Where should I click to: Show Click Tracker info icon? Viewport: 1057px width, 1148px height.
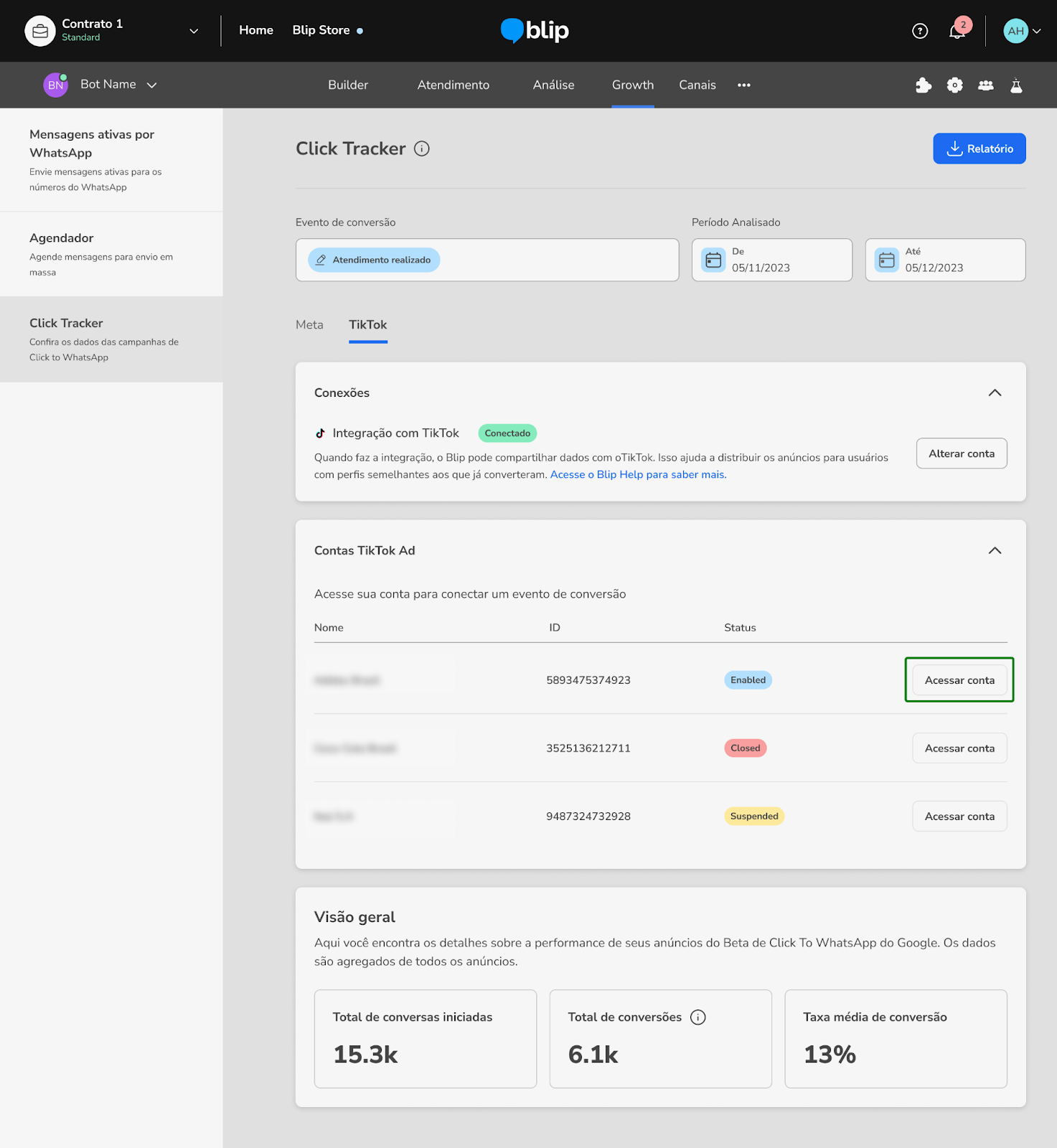(x=422, y=149)
